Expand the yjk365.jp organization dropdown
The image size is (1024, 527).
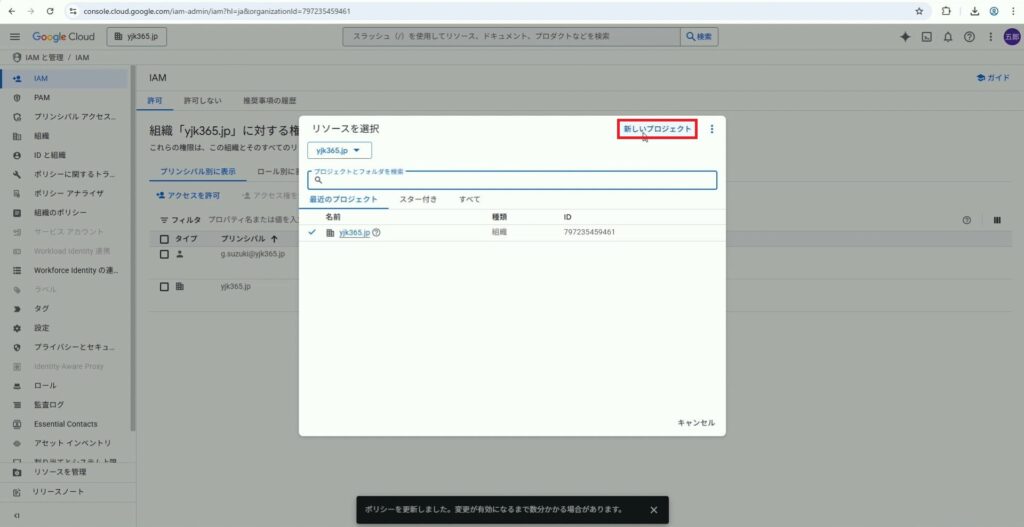(x=339, y=150)
